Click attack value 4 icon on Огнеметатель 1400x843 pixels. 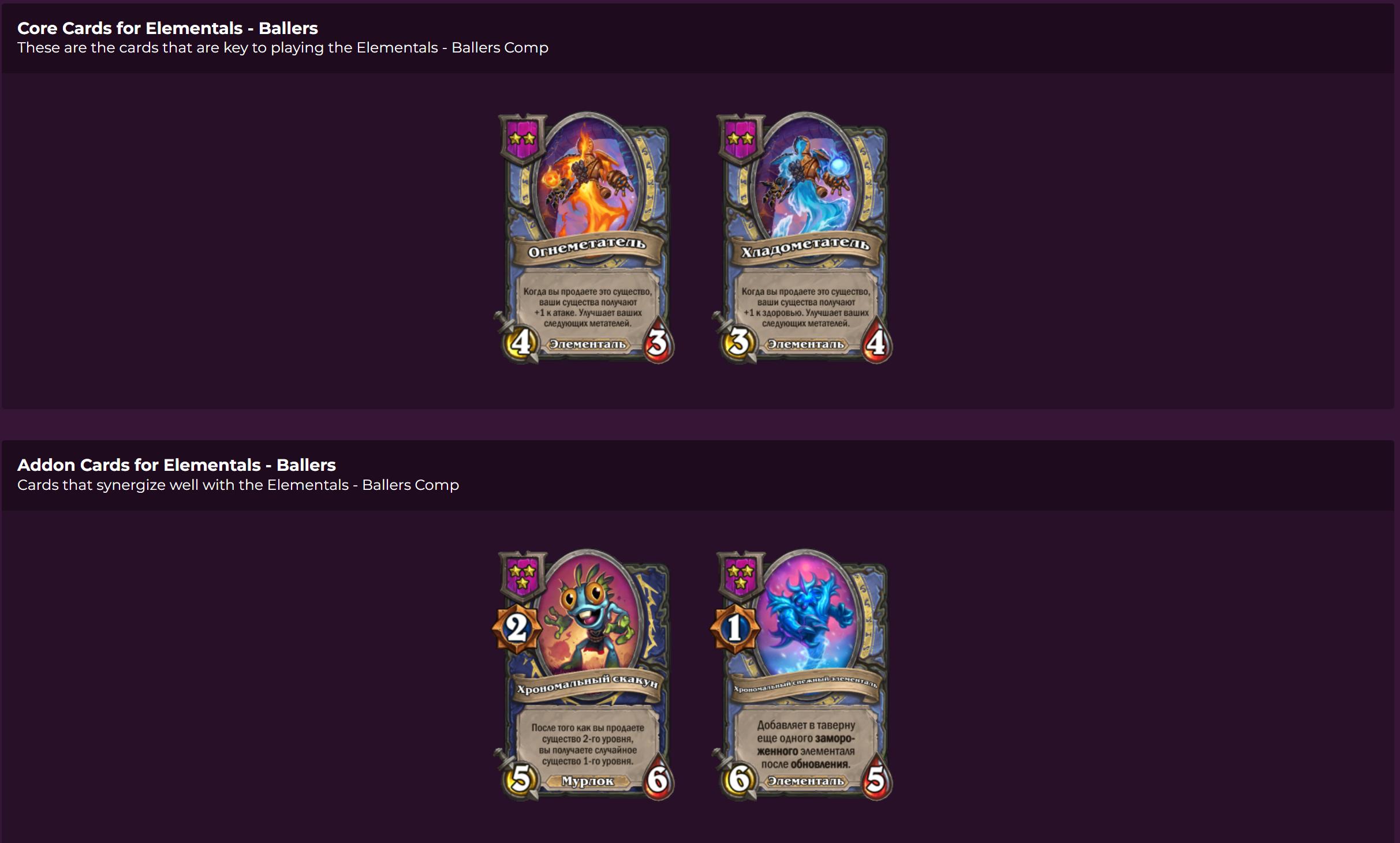coord(521,343)
